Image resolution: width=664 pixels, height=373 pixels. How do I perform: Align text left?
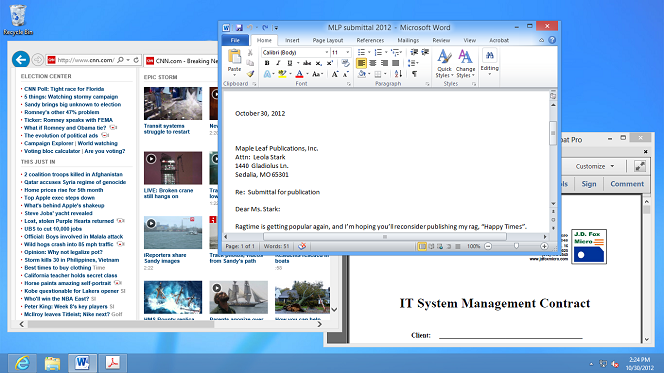[x=361, y=63]
